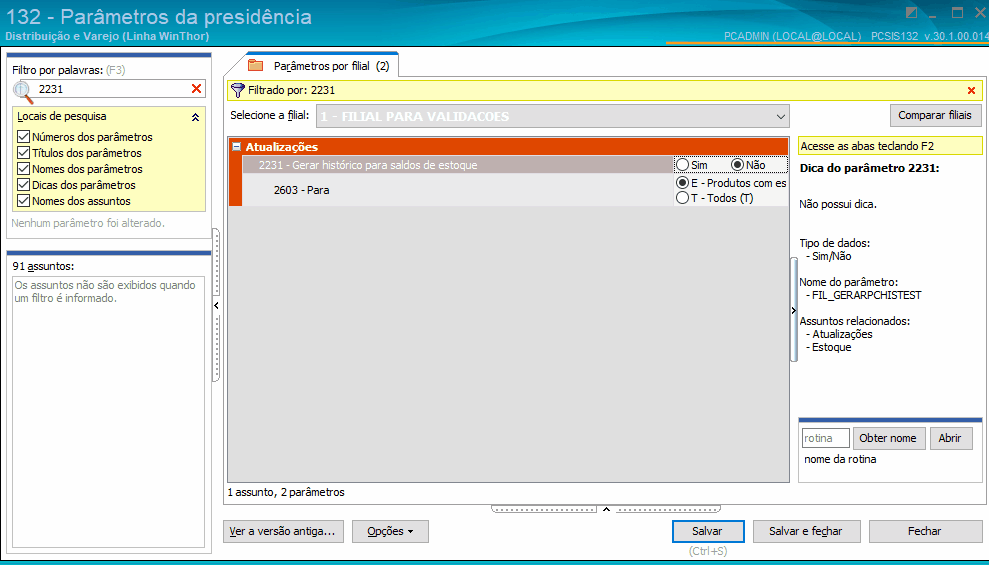Screen dimensions: 989x565
Task: Click the magnifier search icon
Action: tap(23, 91)
